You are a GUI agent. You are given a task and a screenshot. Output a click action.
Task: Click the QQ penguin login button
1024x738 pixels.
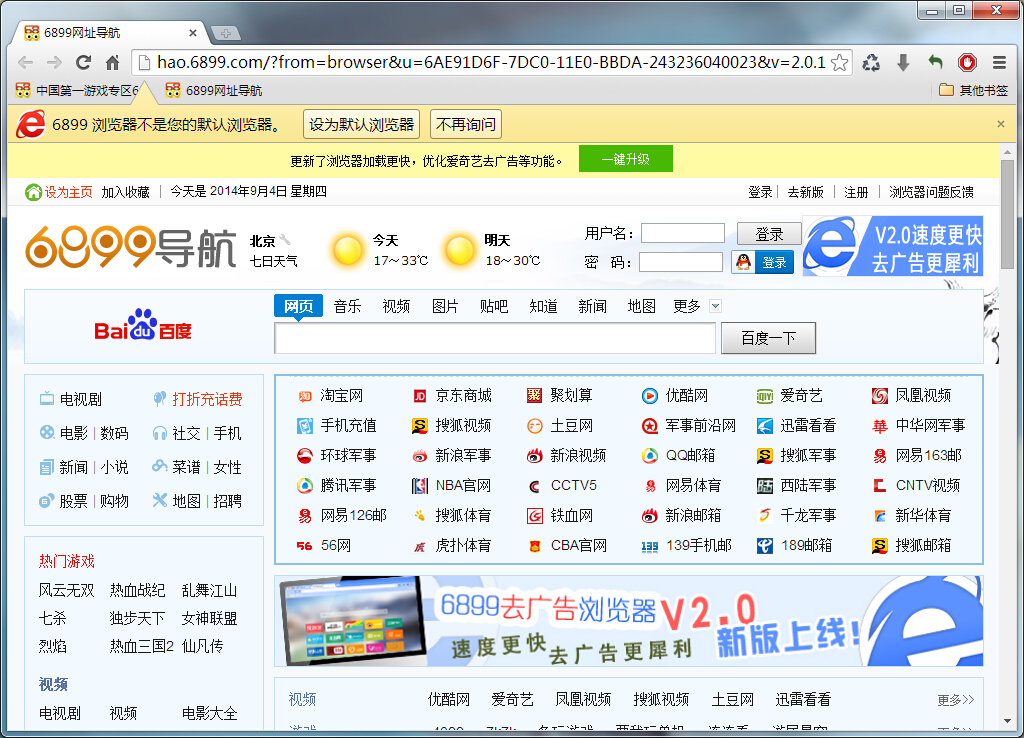(762, 263)
